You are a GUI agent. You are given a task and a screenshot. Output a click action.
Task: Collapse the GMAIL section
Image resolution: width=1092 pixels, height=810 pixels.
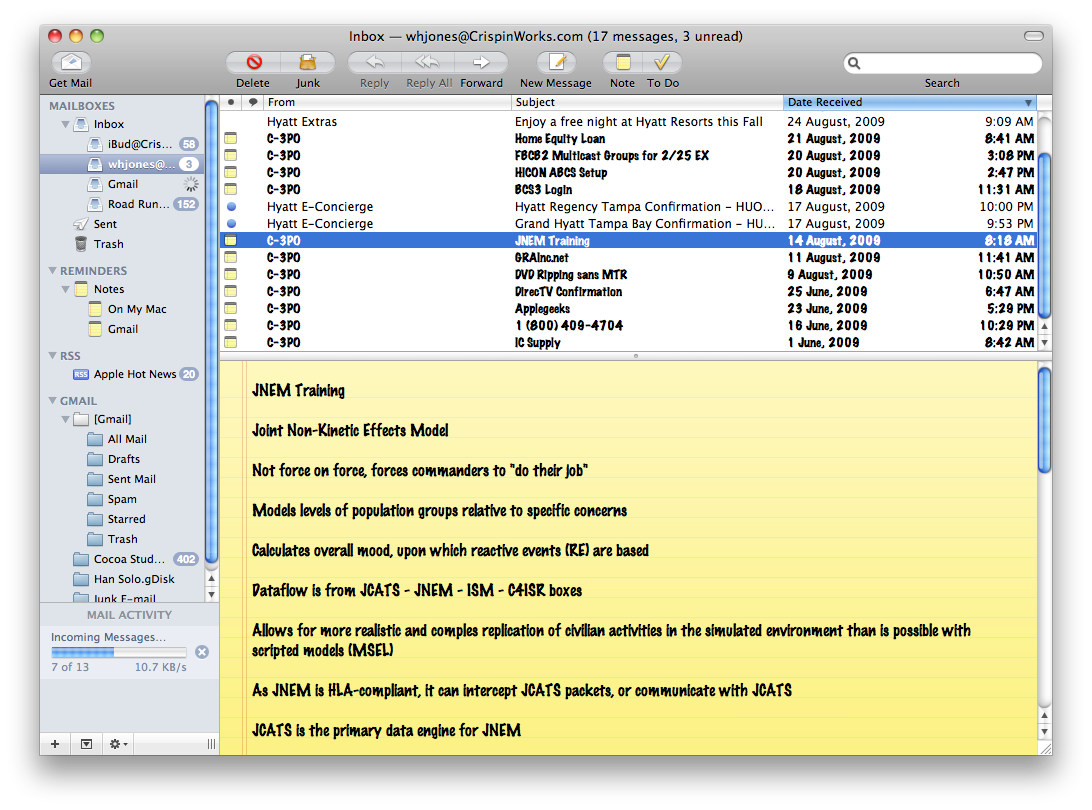point(52,400)
